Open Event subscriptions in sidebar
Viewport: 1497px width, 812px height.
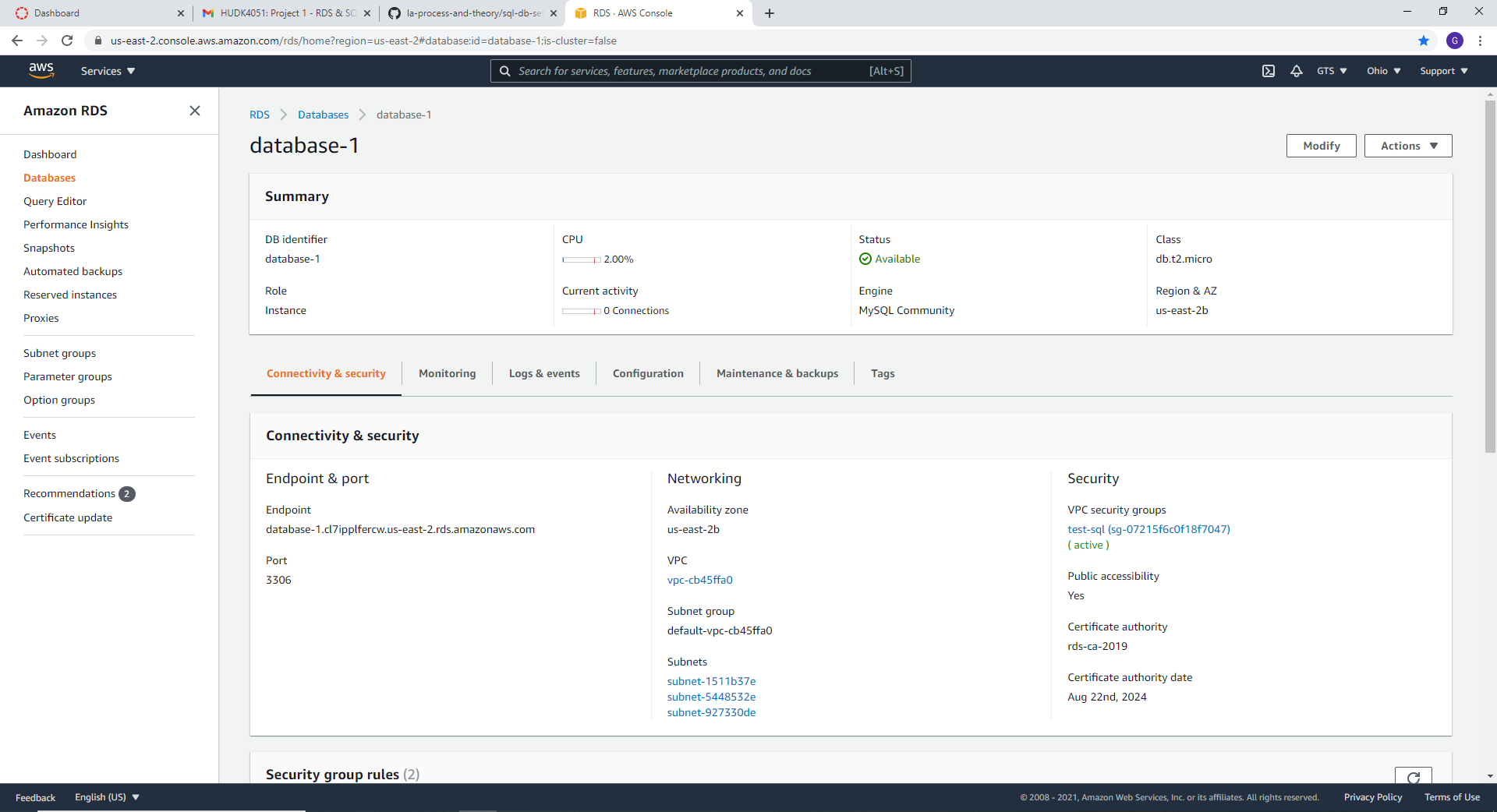[x=71, y=458]
